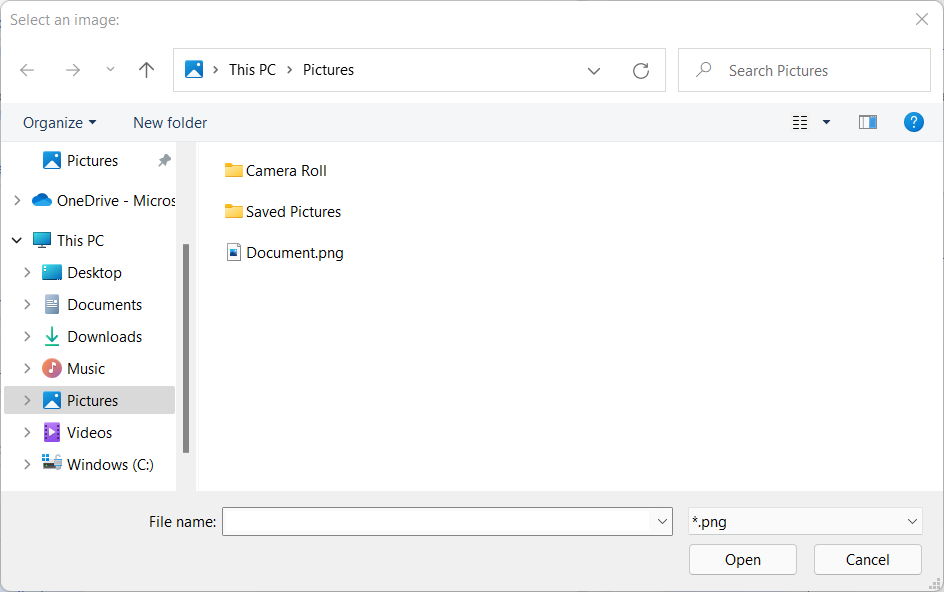Refresh the Pictures folder view
Viewport: 944px width, 592px height.
(x=641, y=69)
